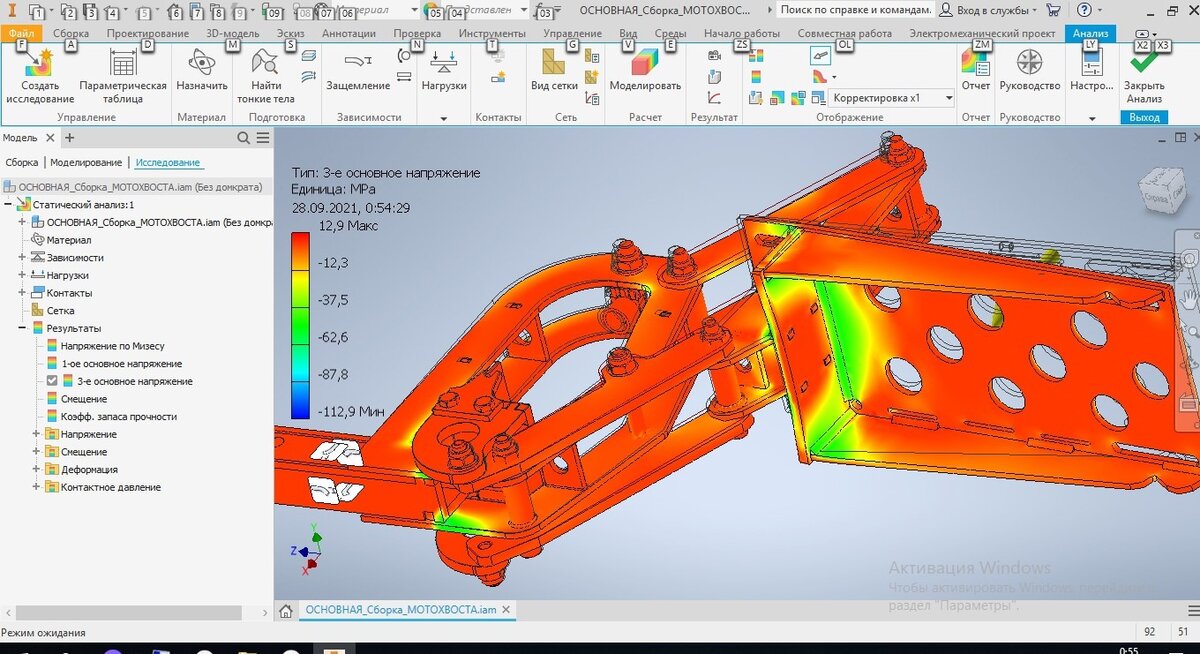1200x654 pixels.
Task: Toggle the minimum value marker icon
Action: (798, 98)
